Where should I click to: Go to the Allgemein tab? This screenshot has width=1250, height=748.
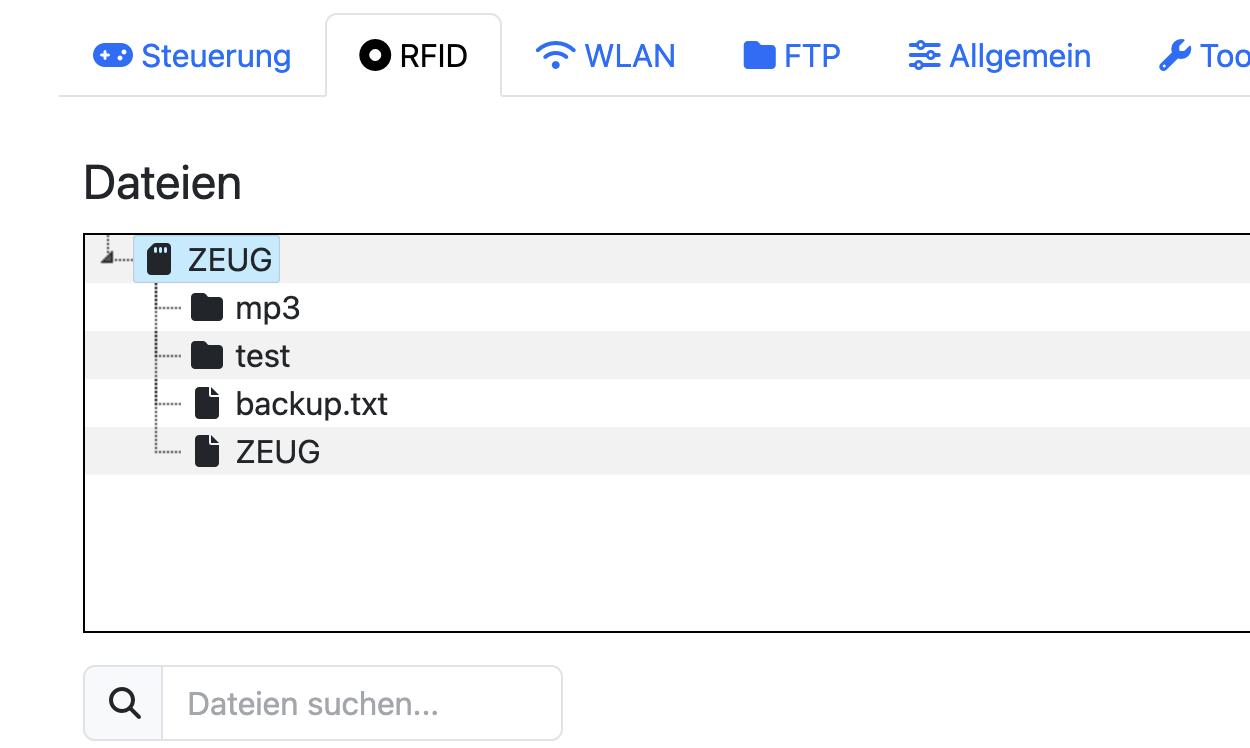click(x=1019, y=56)
